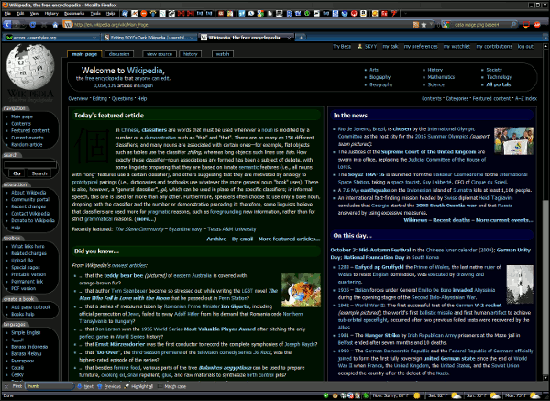Open the teddy bear bee thumbnail image

coord(301,290)
